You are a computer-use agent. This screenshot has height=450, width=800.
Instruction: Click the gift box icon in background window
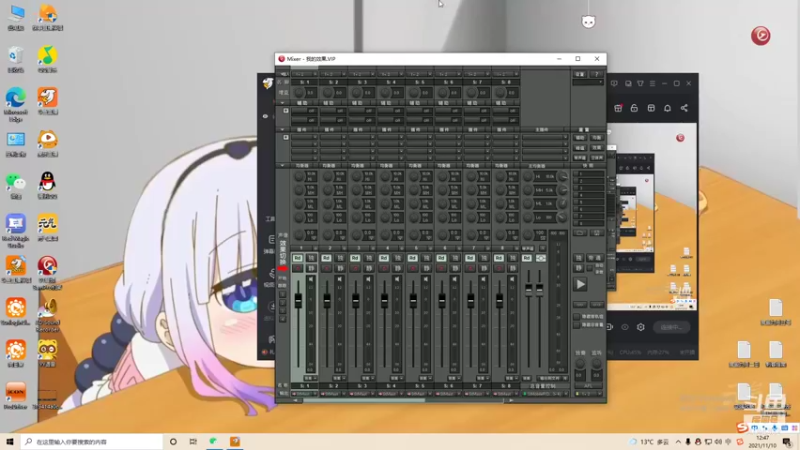618,108
